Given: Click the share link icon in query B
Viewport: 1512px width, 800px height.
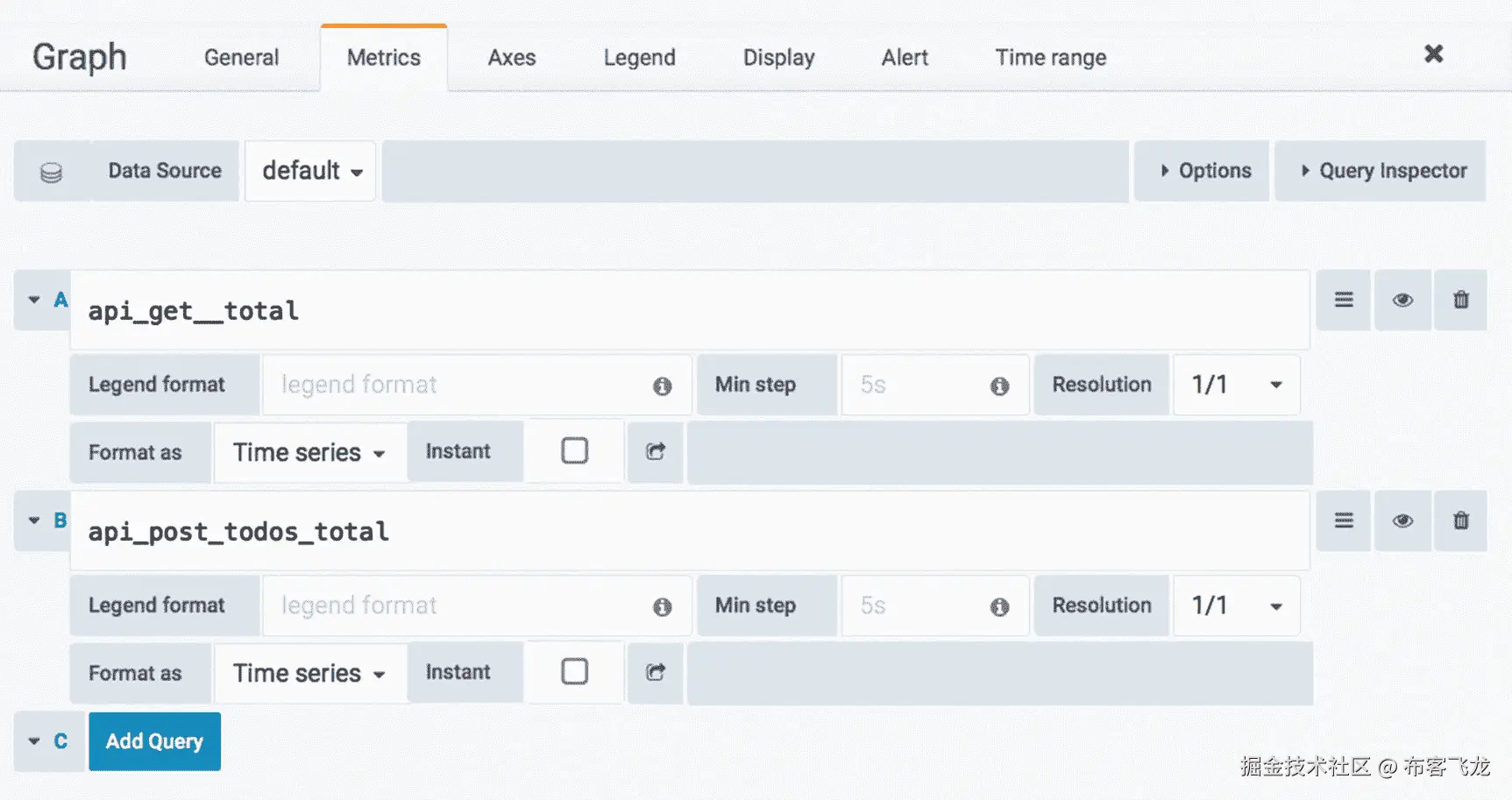Looking at the screenshot, I should (x=656, y=672).
